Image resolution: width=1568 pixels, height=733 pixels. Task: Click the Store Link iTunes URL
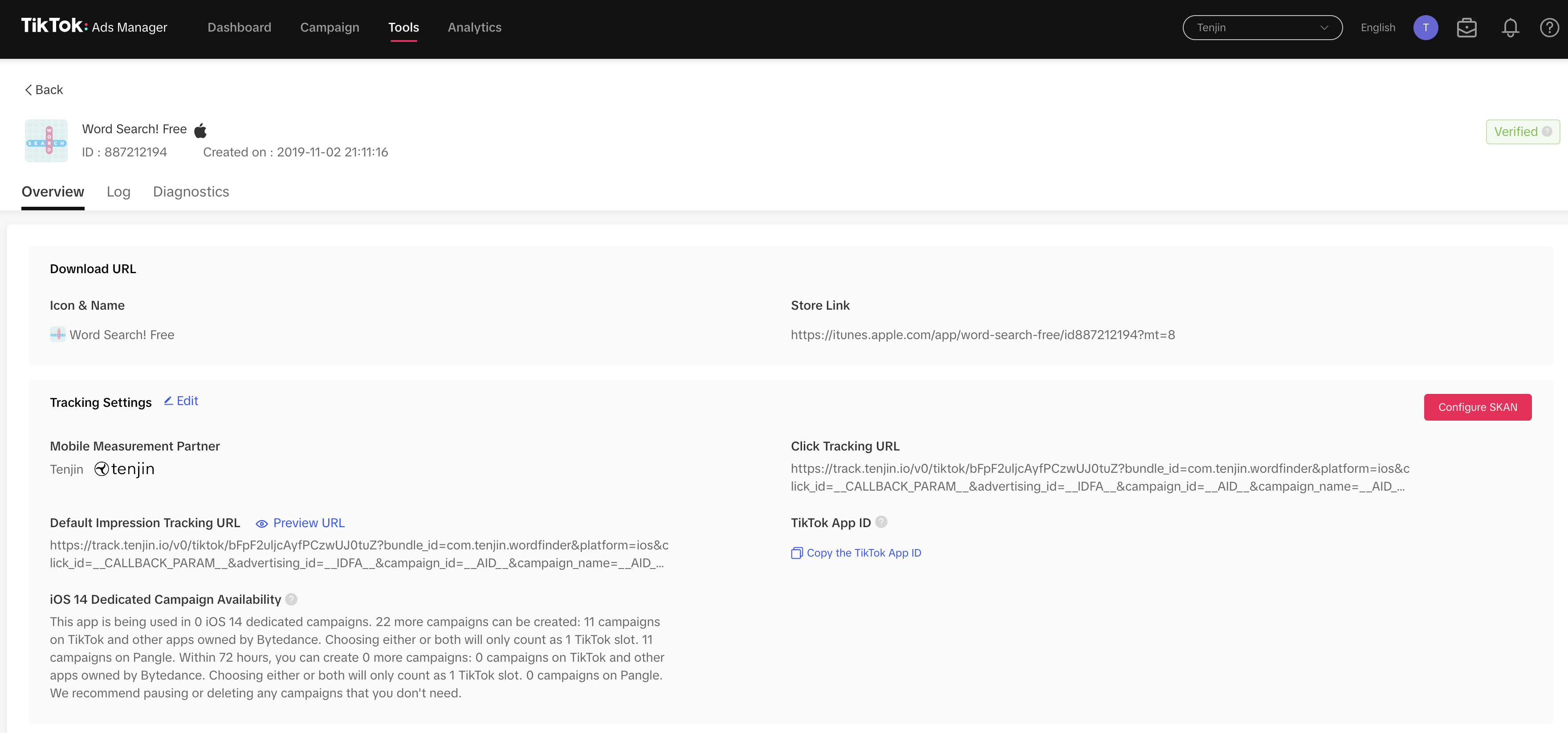pyautogui.click(x=983, y=335)
